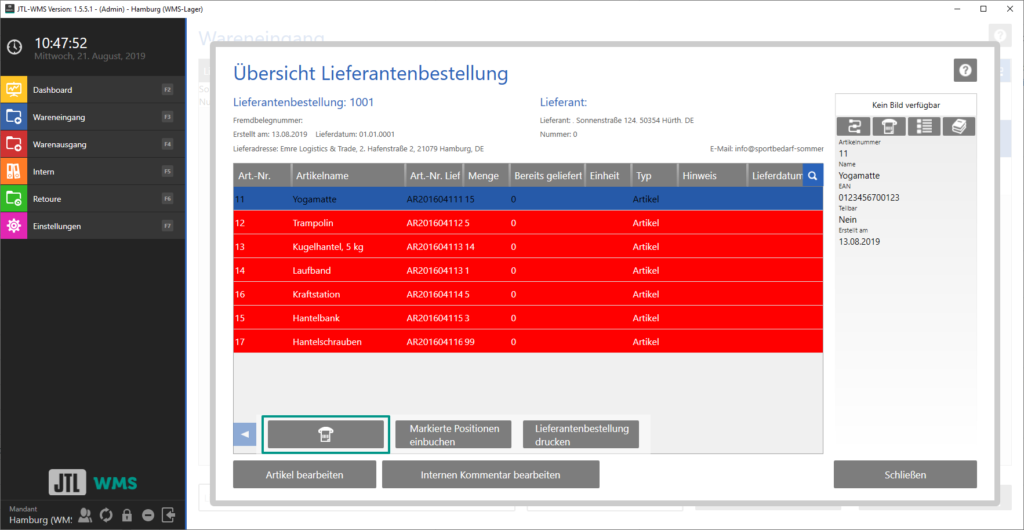Click the logout arrow icon
Viewport: 1024px width, 530px height.
168,515
